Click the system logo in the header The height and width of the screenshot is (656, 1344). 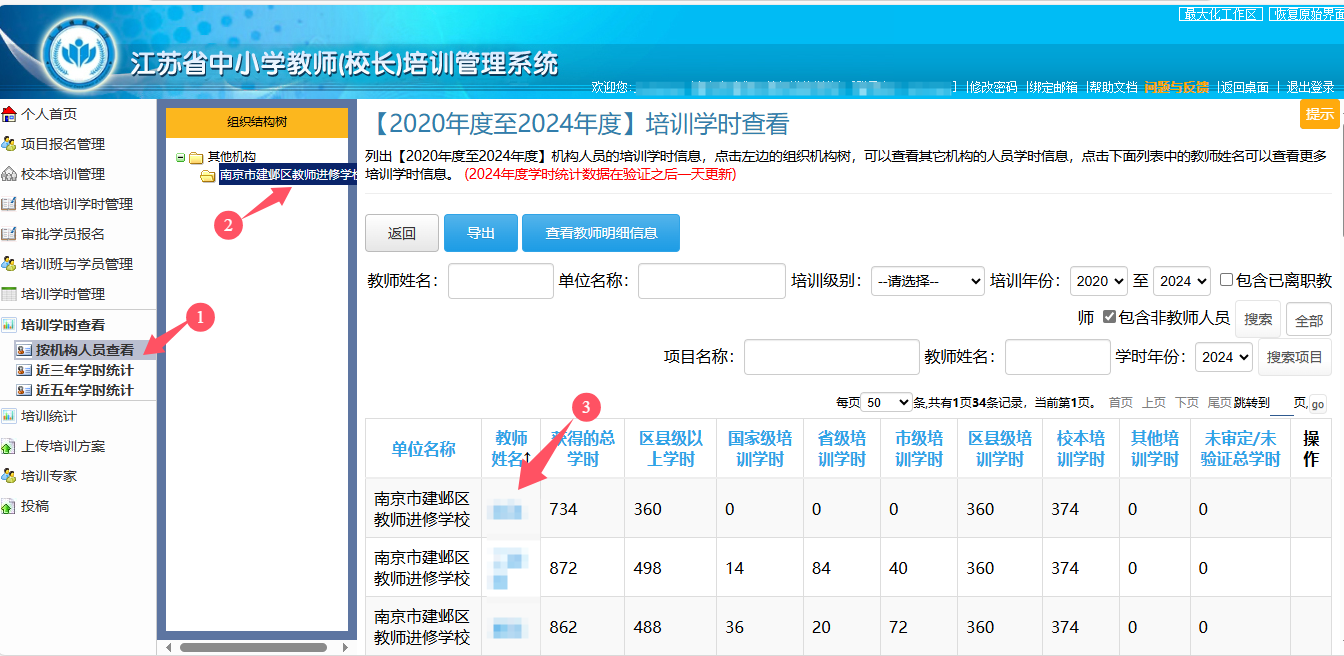coord(79,55)
